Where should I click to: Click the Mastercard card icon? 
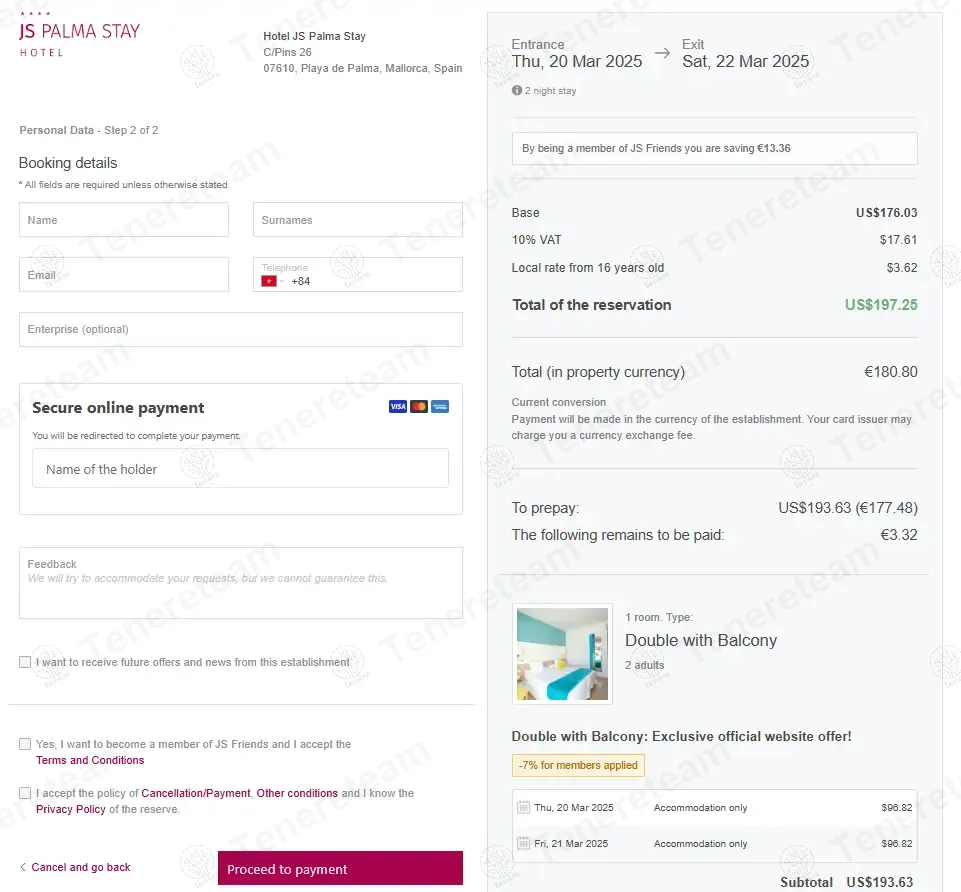coord(419,406)
